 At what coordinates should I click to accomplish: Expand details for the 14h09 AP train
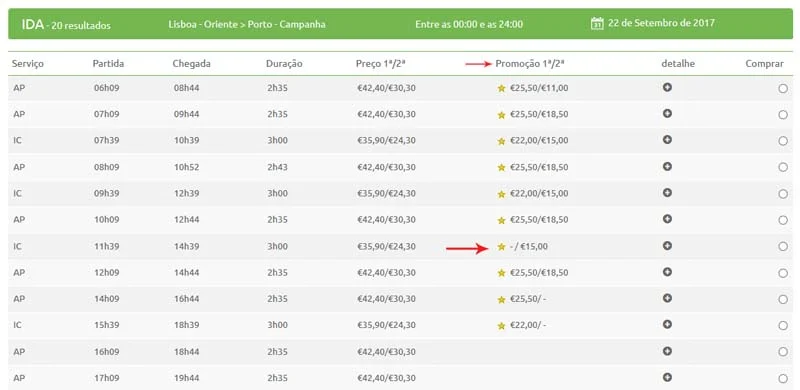(667, 298)
